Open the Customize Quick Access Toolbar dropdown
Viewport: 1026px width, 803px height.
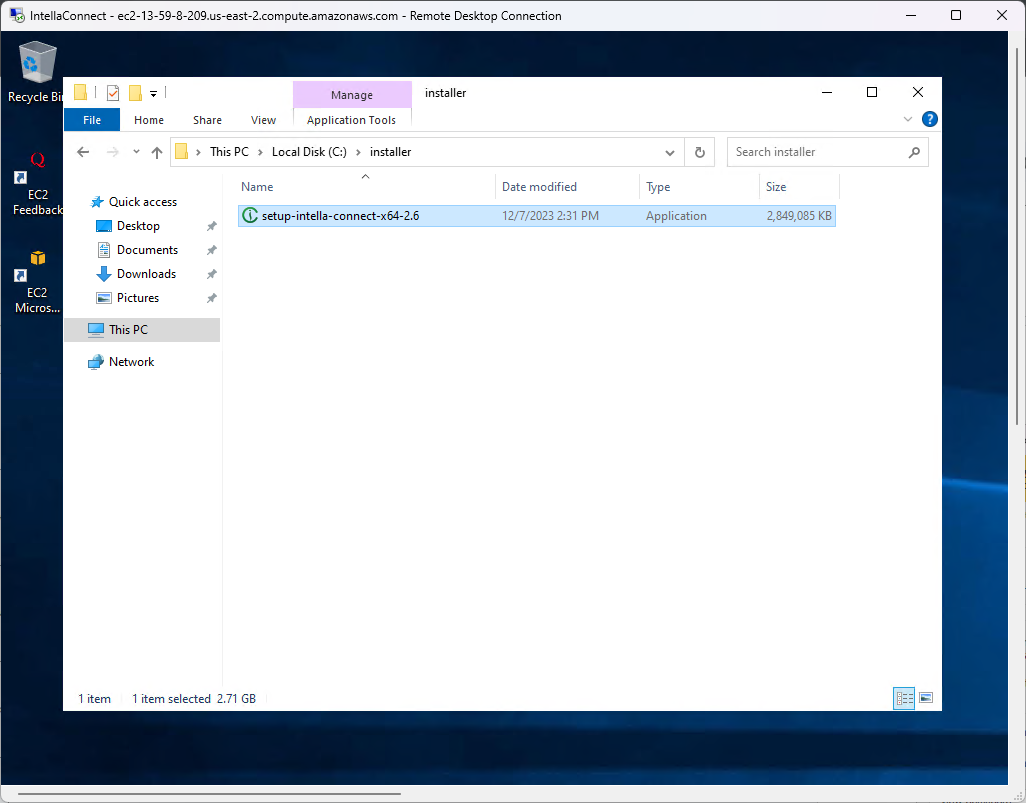pyautogui.click(x=153, y=94)
